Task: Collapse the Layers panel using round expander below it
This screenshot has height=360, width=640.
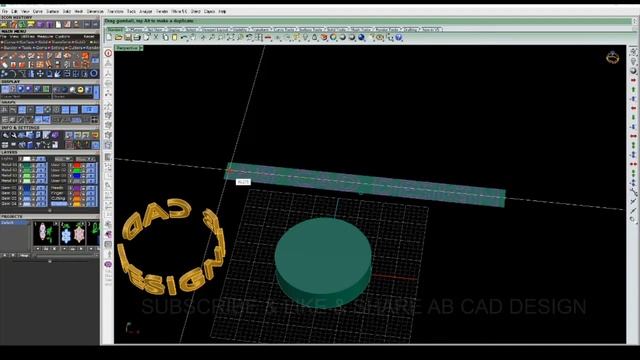Action: (50, 211)
